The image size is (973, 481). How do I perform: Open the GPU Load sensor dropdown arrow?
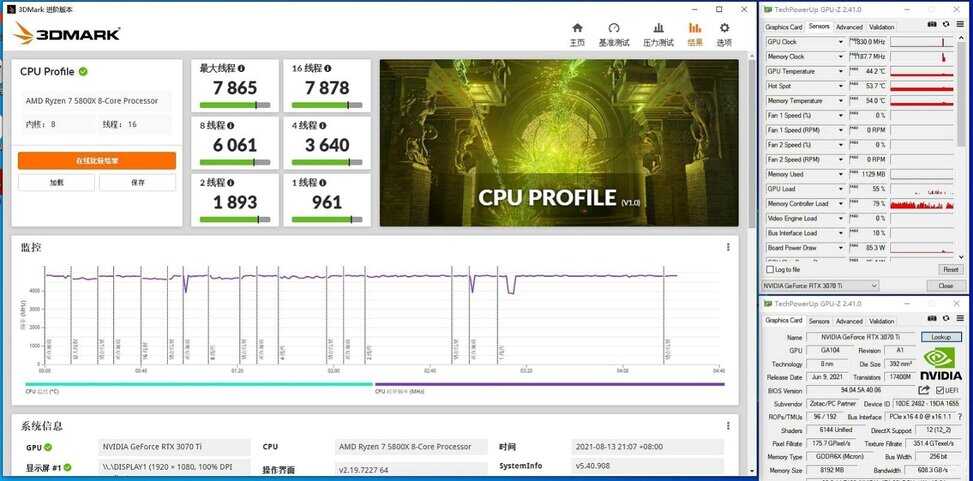[841, 189]
